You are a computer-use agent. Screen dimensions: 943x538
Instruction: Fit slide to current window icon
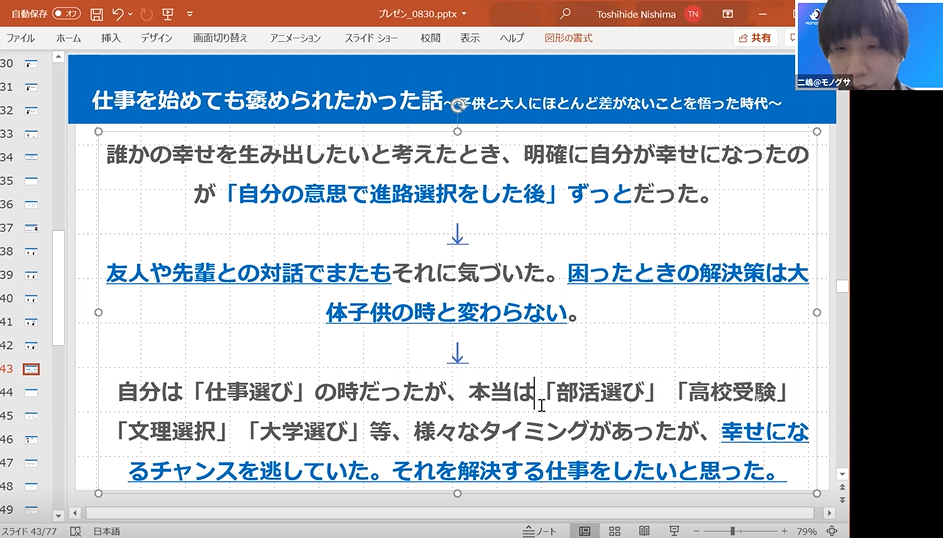tap(832, 531)
